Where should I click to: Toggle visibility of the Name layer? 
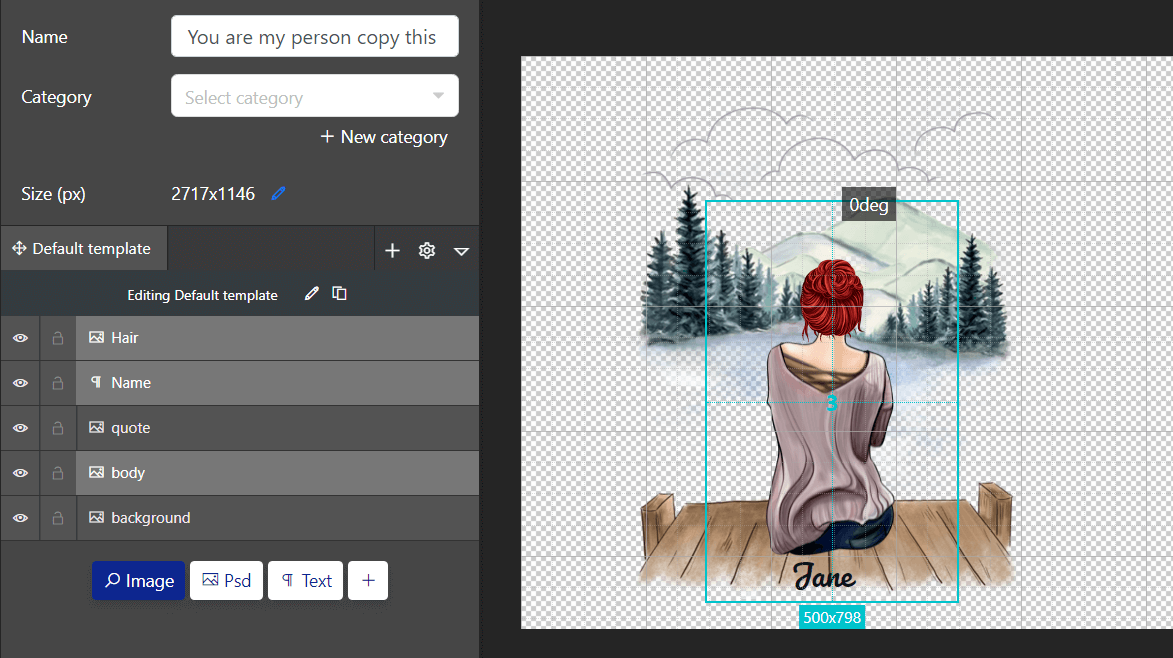pos(20,383)
